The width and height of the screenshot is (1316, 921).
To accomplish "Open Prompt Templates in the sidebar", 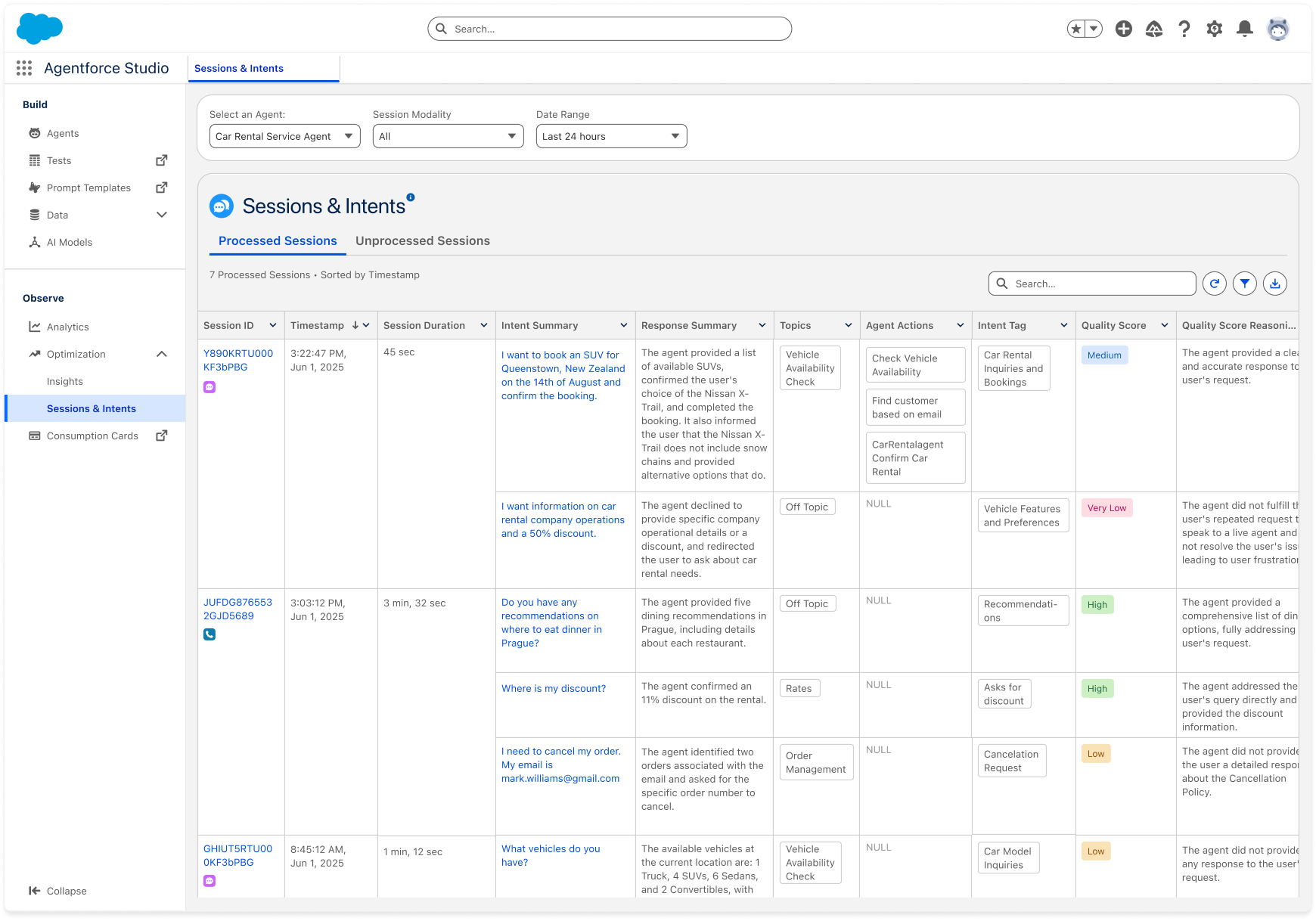I will (x=88, y=188).
